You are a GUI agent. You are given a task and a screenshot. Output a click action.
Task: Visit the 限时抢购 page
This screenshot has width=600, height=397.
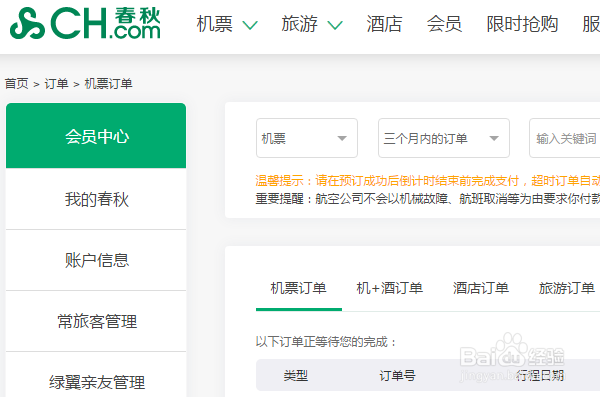[522, 24]
